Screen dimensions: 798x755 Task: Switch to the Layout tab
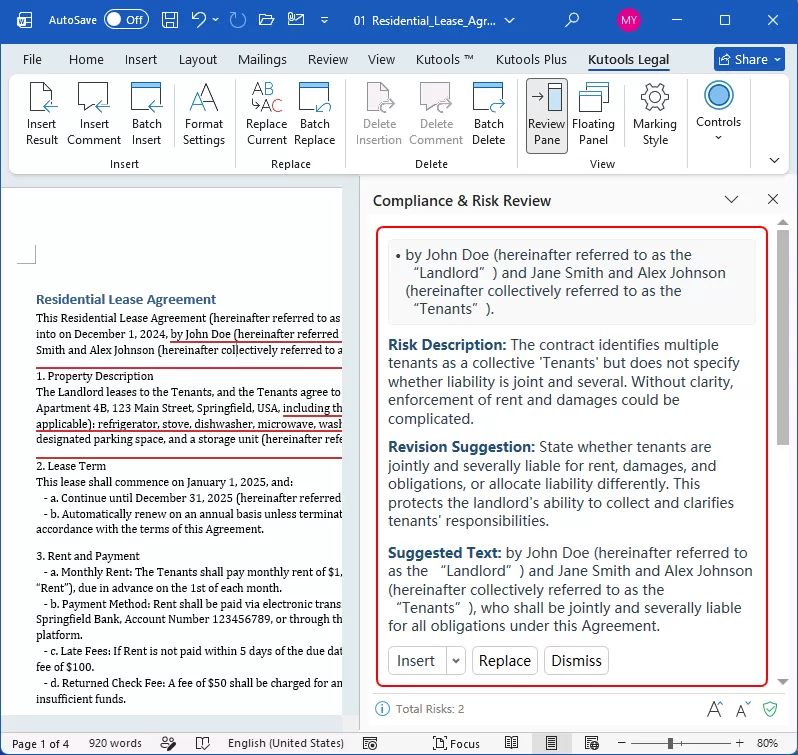point(197,60)
